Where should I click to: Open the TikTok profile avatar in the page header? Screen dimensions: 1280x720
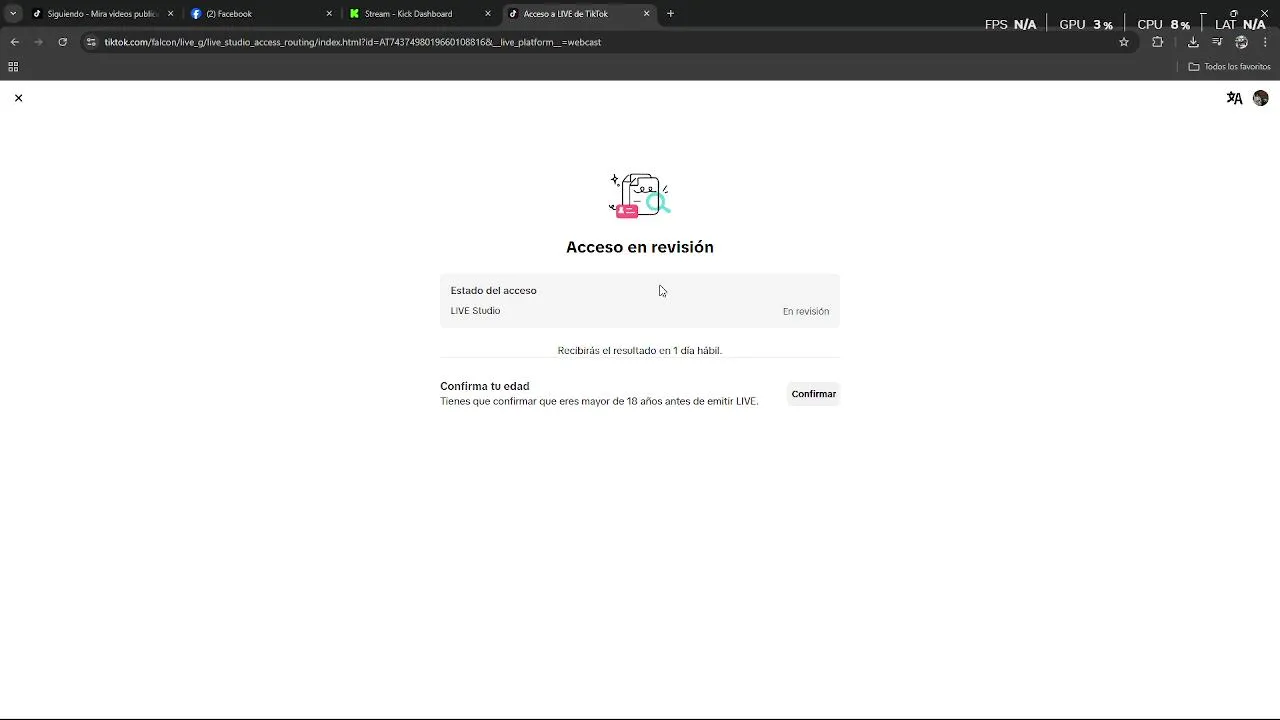[1260, 98]
